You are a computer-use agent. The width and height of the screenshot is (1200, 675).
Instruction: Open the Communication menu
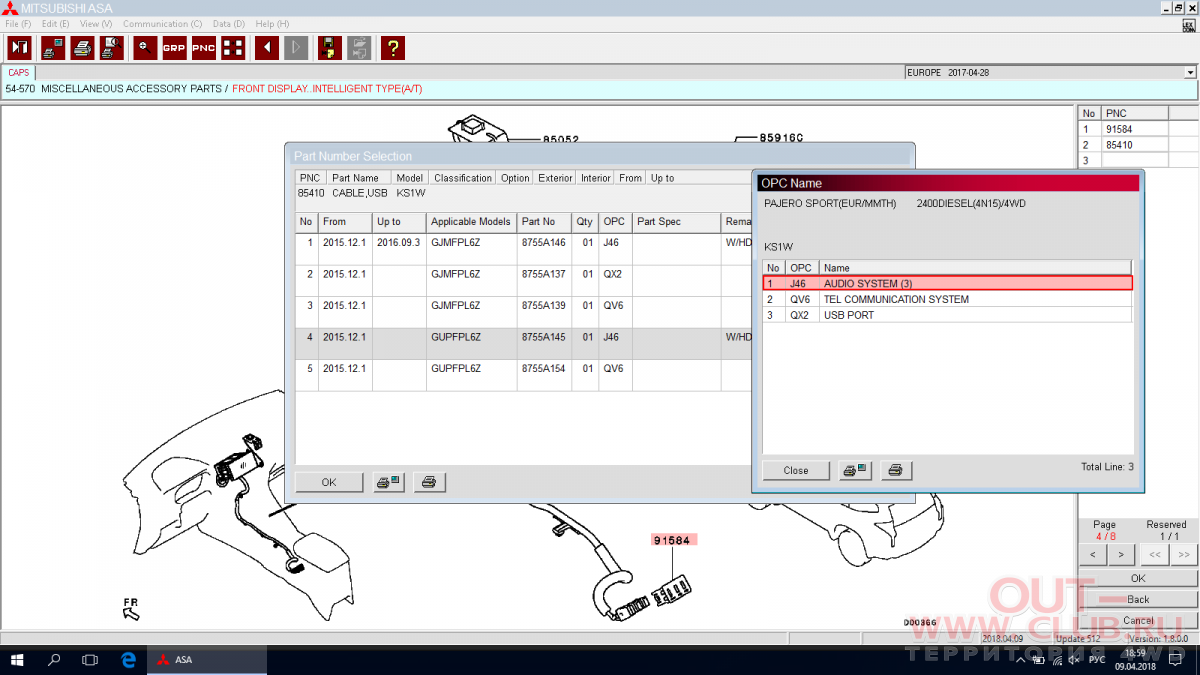(162, 24)
